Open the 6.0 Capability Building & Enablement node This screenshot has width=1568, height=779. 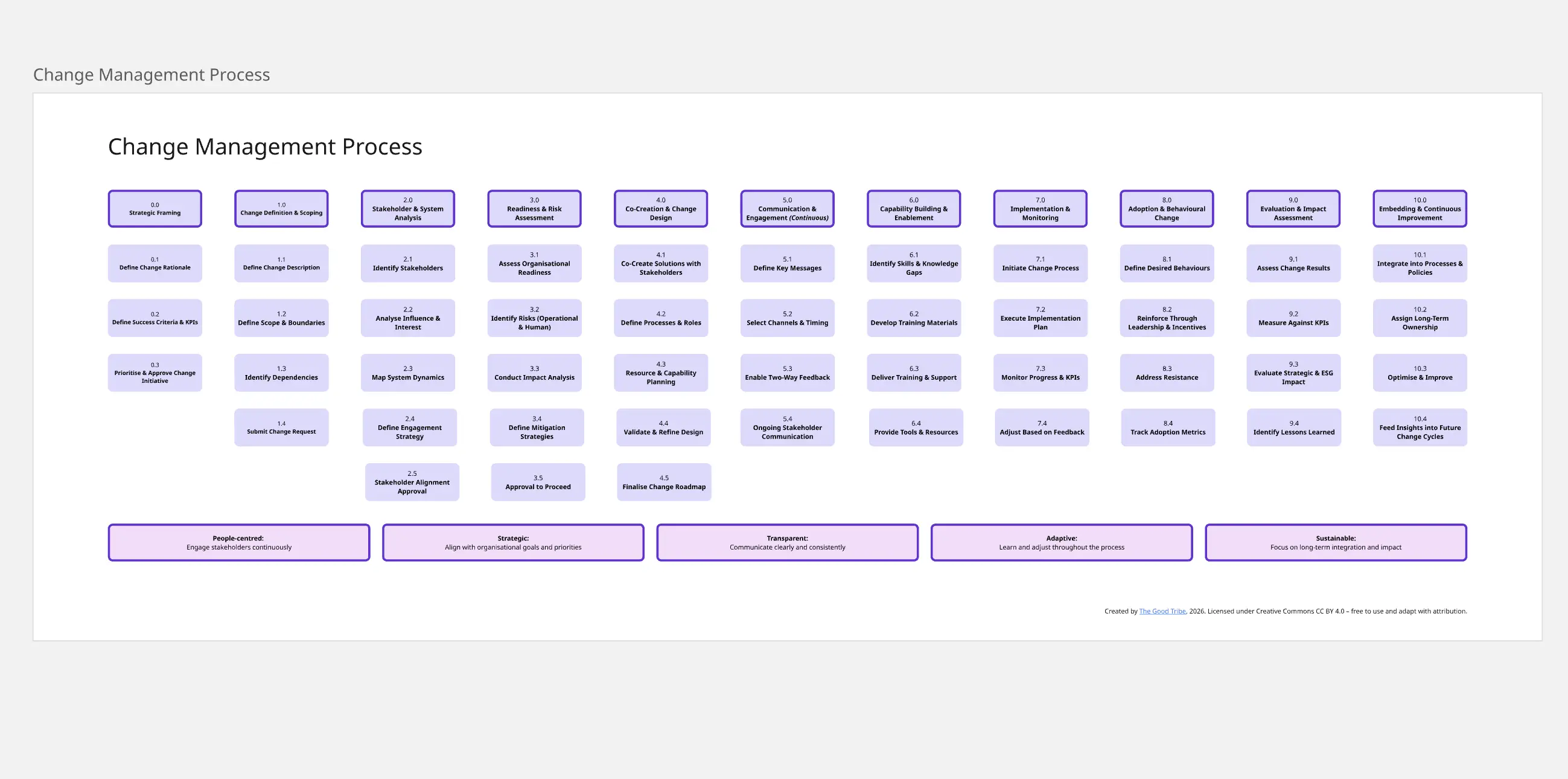click(x=914, y=208)
